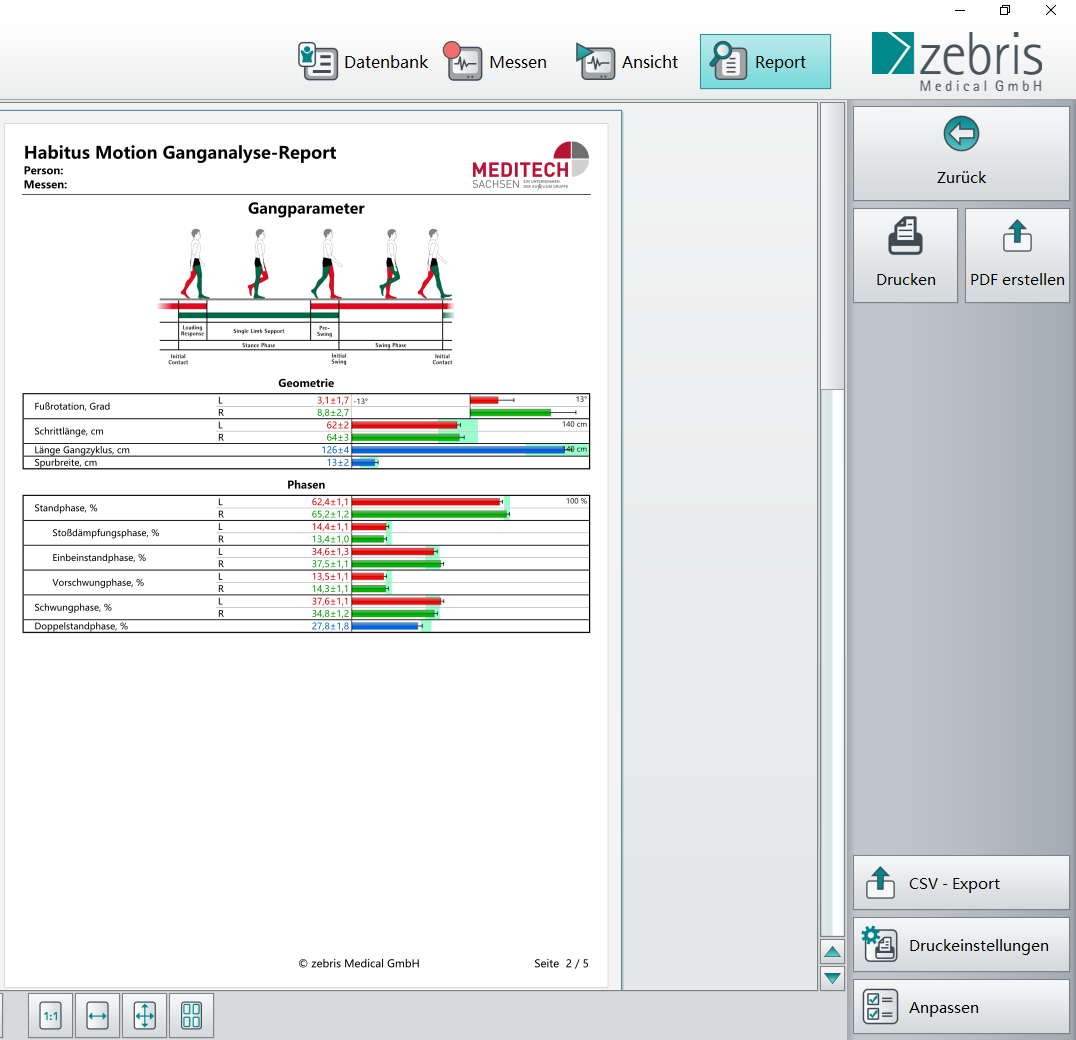Click the Drucken printer icon
The height and width of the screenshot is (1040, 1076).
[905, 236]
